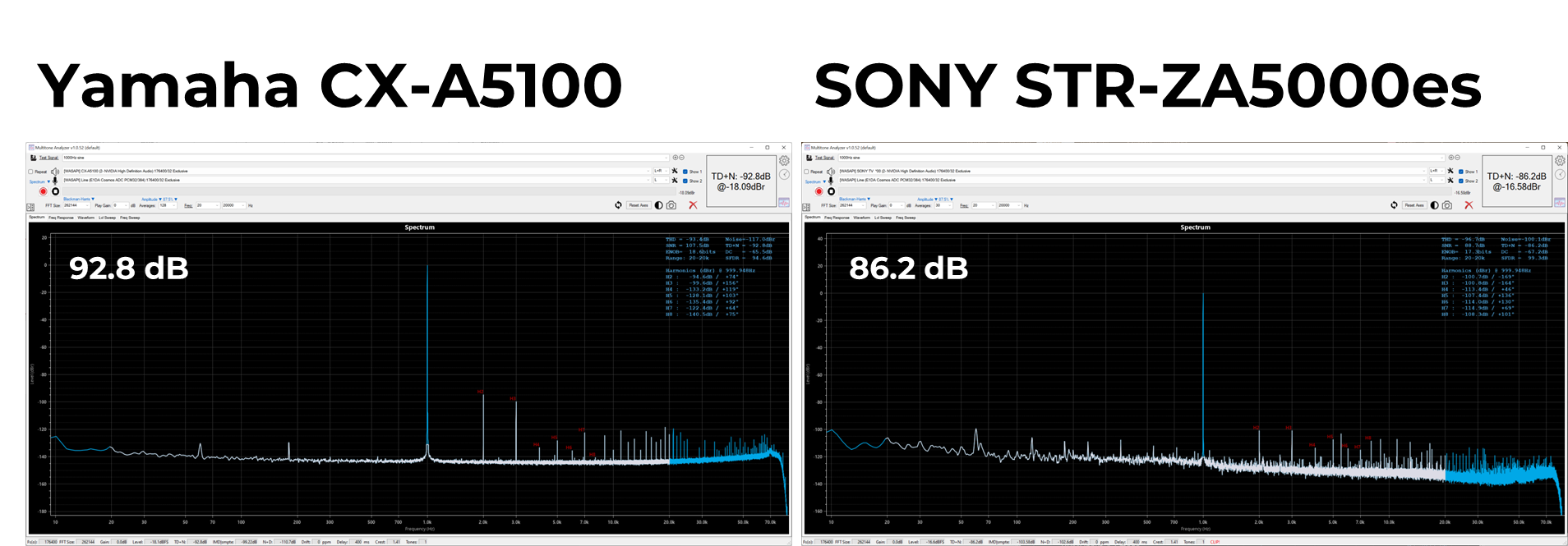Enable the Repeat checkbox in Yamaha window

(x=31, y=172)
